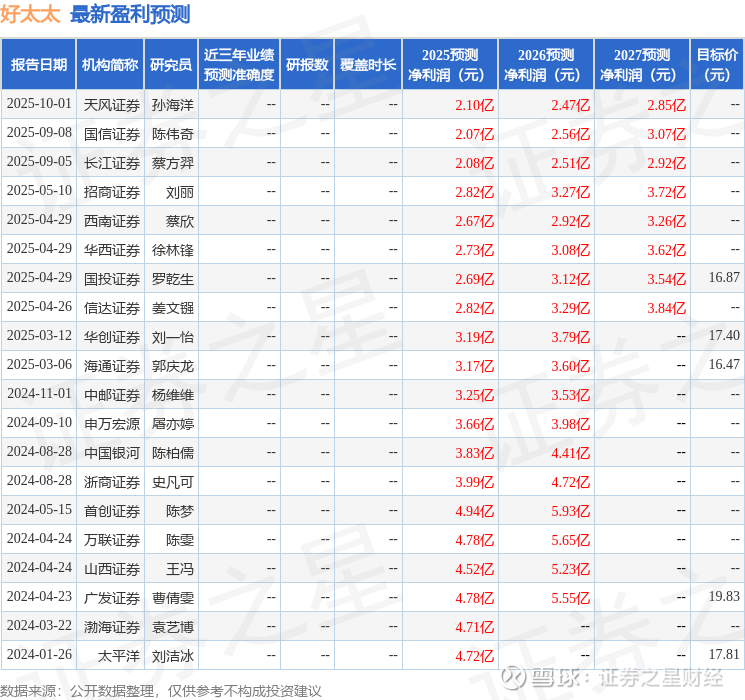
Task: Click researcher 徐林锋
Action: click(x=173, y=250)
